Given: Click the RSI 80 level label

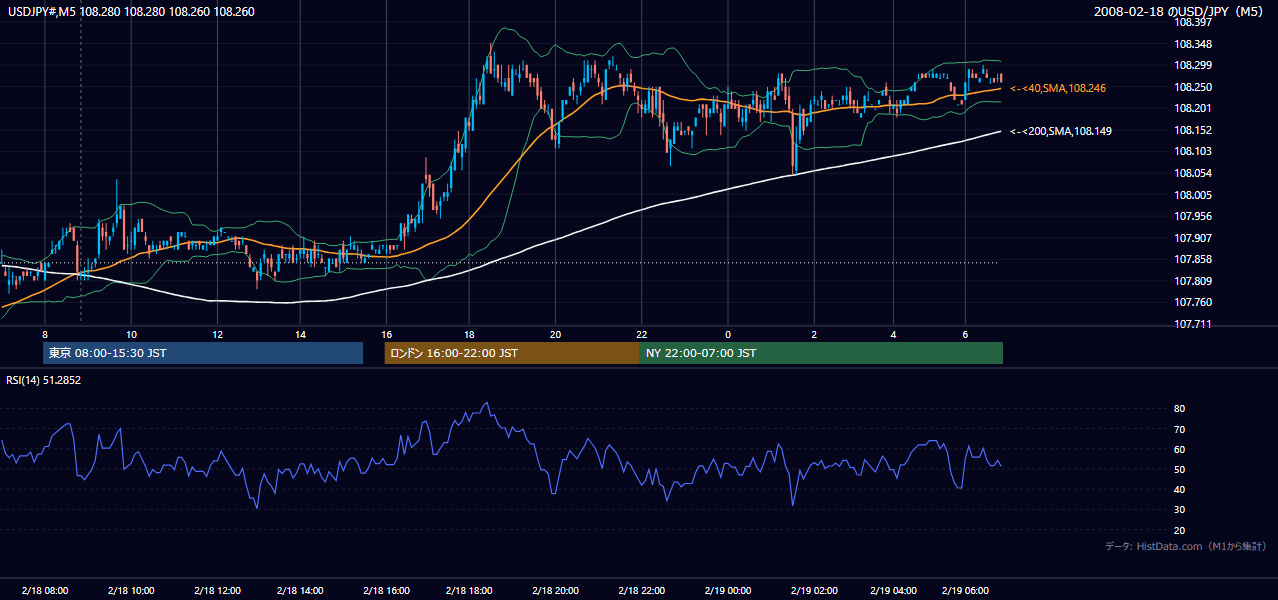Looking at the screenshot, I should [1179, 409].
